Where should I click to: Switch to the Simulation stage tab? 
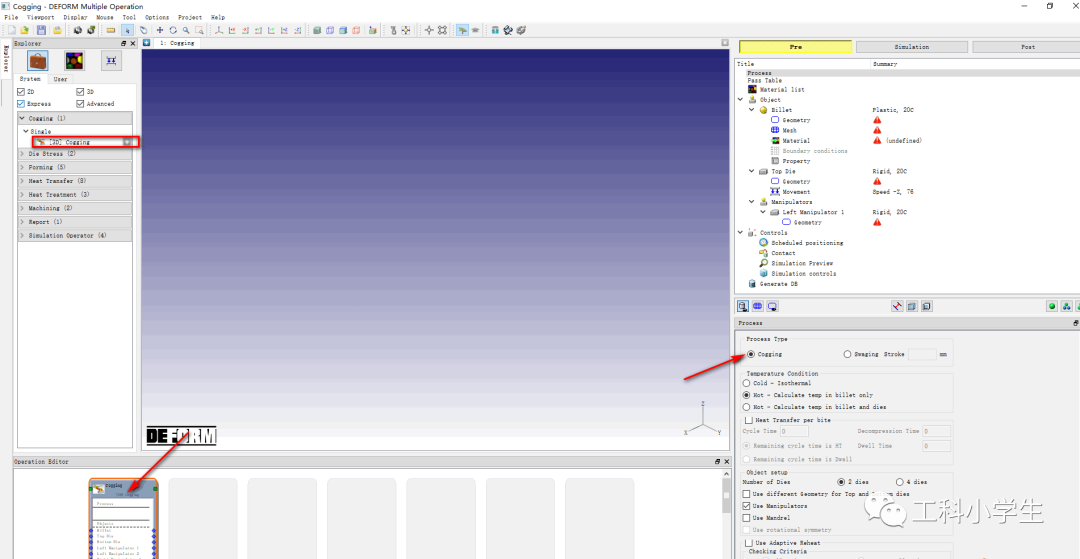tap(911, 47)
